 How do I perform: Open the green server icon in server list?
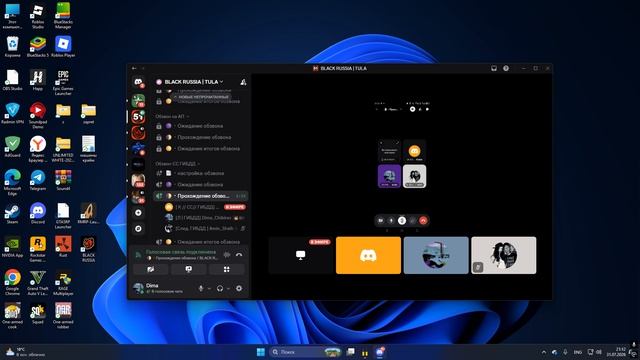click(138, 100)
